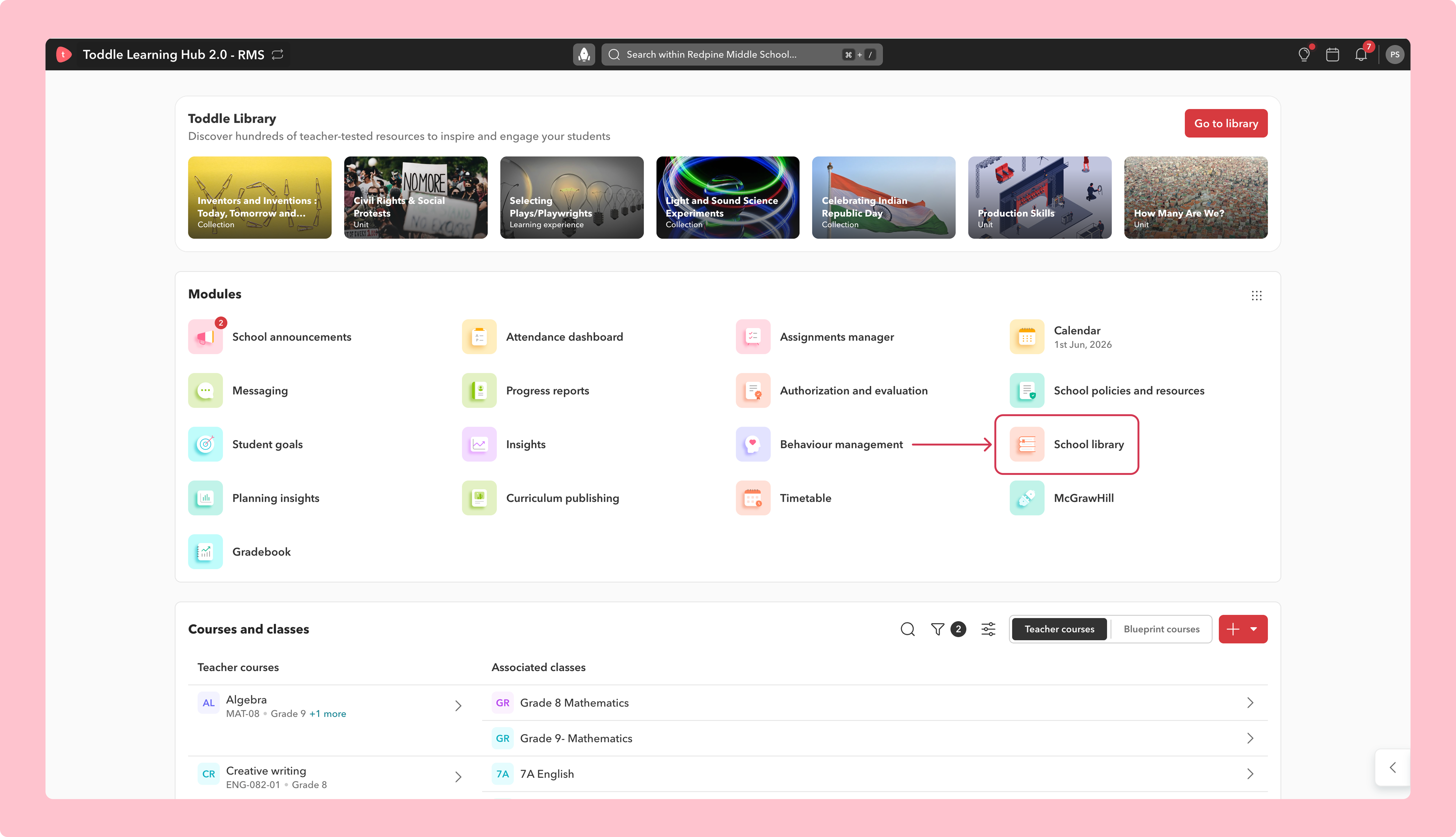This screenshot has height=837, width=1456.
Task: Expand the red add course dropdown arrow
Action: click(1254, 629)
